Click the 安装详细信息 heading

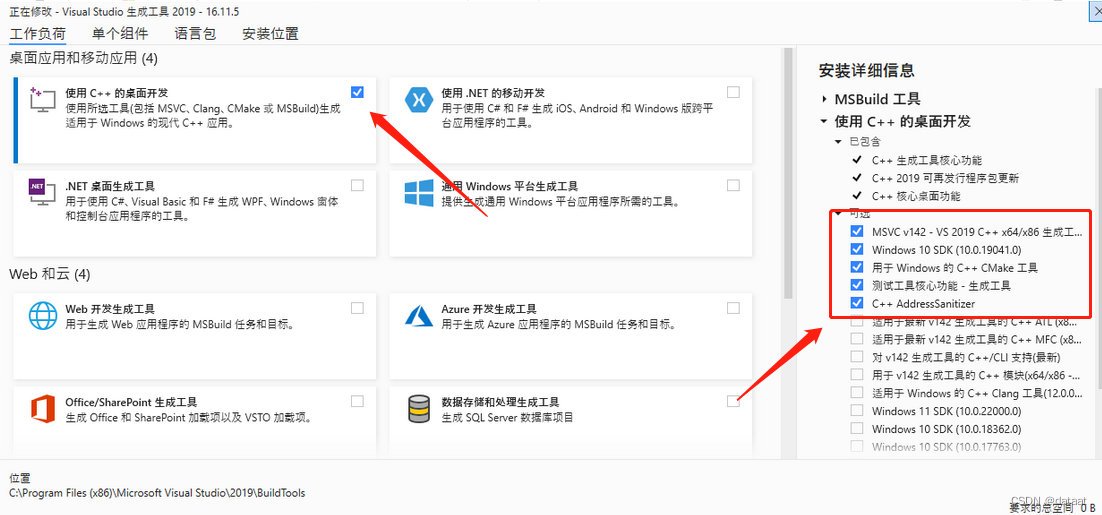pos(867,70)
